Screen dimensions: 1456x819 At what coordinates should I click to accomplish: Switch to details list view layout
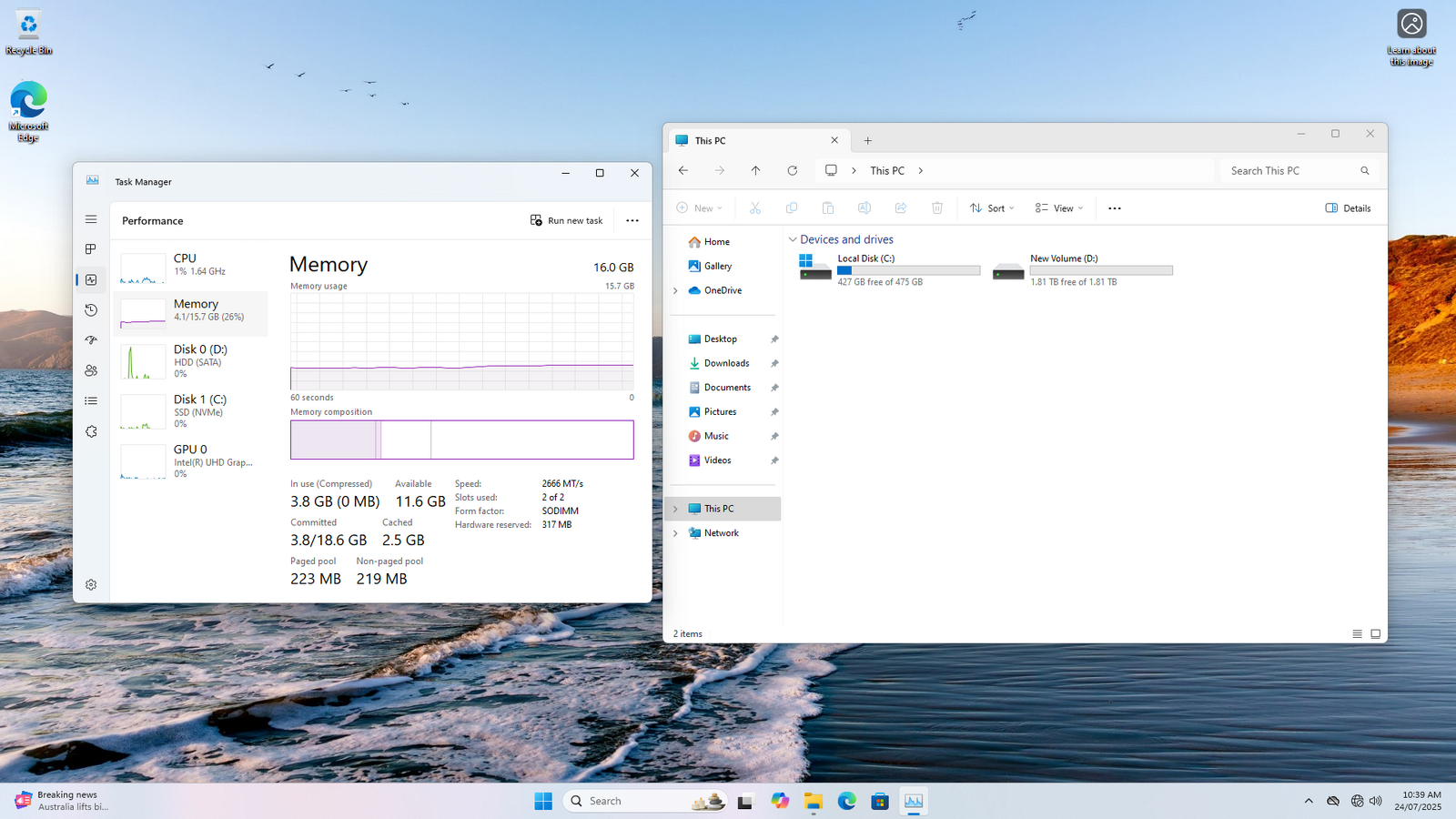[x=1357, y=633]
